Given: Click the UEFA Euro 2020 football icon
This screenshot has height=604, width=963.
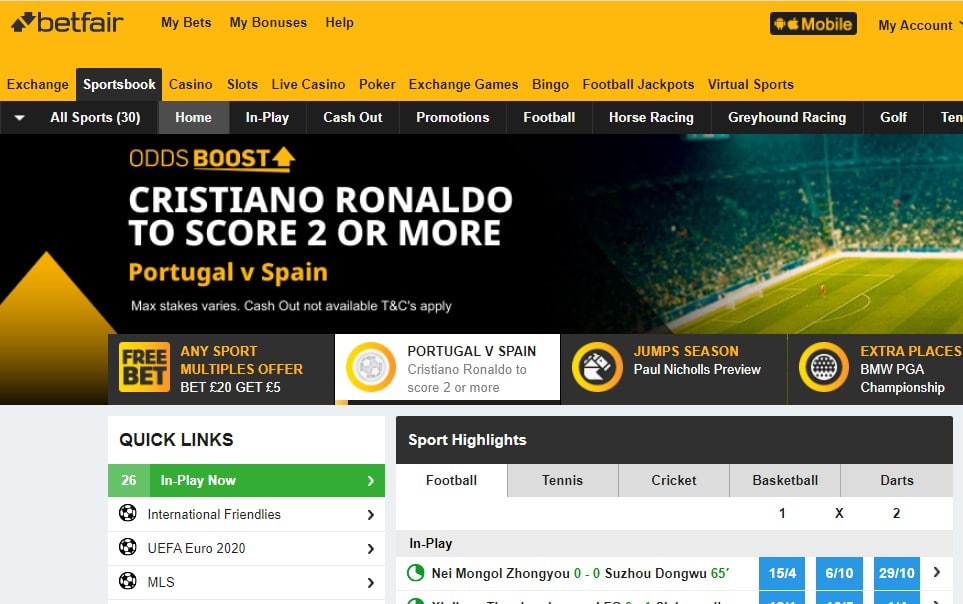Looking at the screenshot, I should tap(128, 548).
